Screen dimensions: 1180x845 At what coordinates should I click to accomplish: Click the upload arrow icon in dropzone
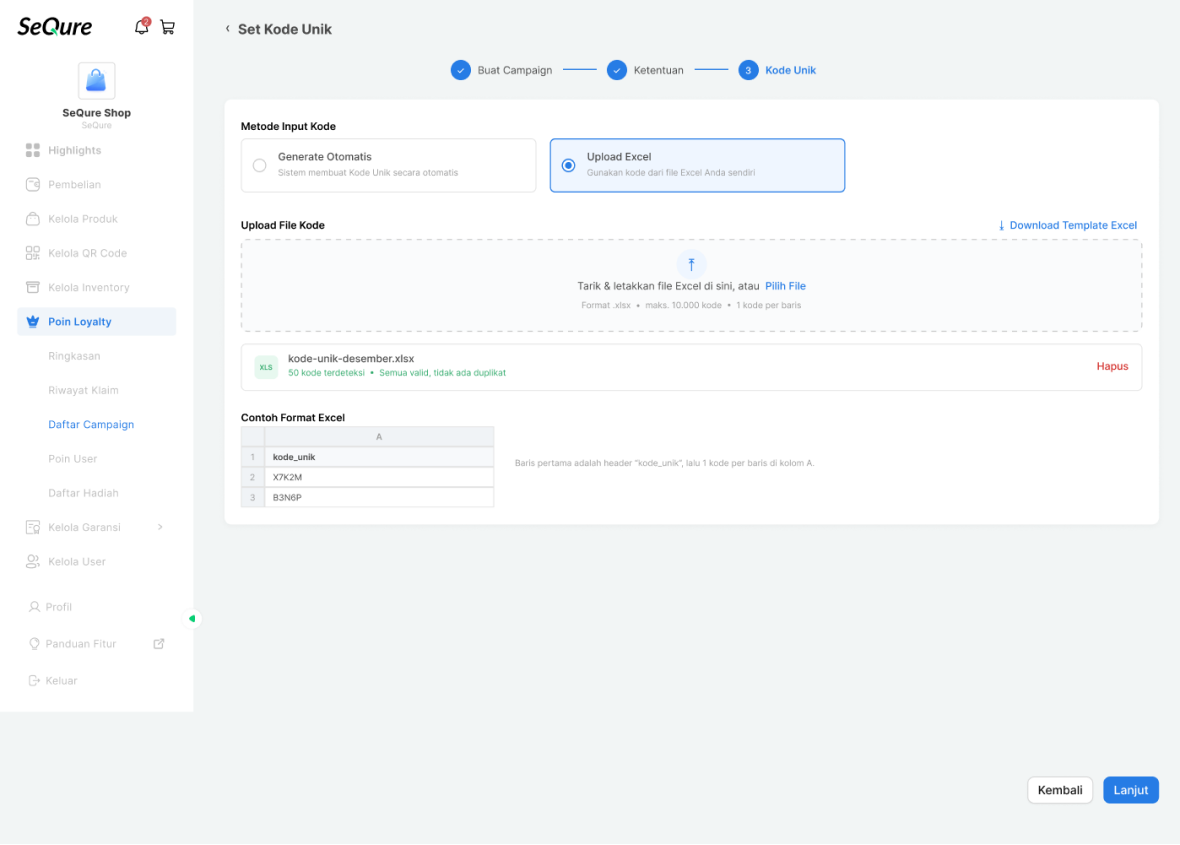coord(691,264)
